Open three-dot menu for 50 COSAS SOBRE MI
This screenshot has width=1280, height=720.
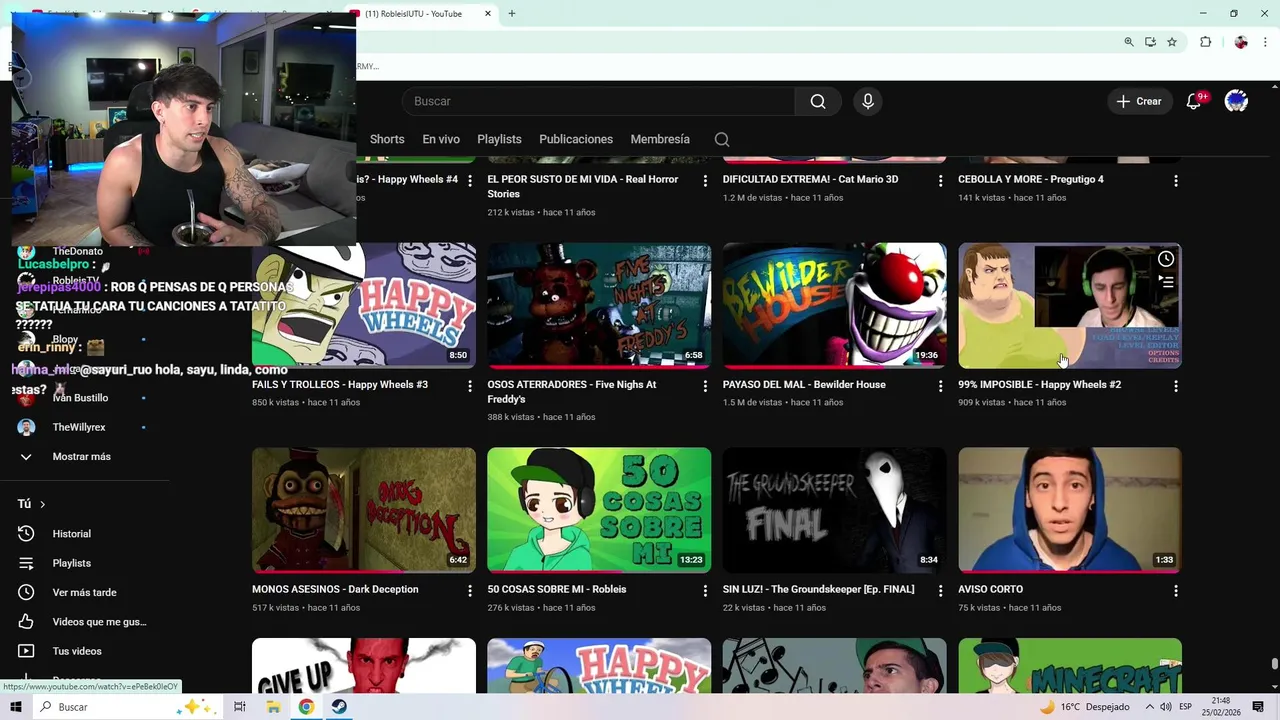[x=705, y=591]
